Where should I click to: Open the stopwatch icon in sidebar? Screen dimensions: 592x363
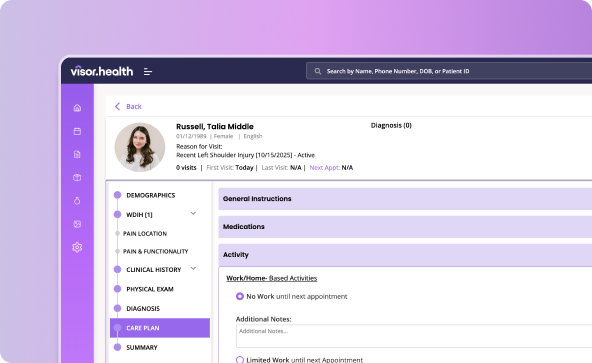pos(77,201)
